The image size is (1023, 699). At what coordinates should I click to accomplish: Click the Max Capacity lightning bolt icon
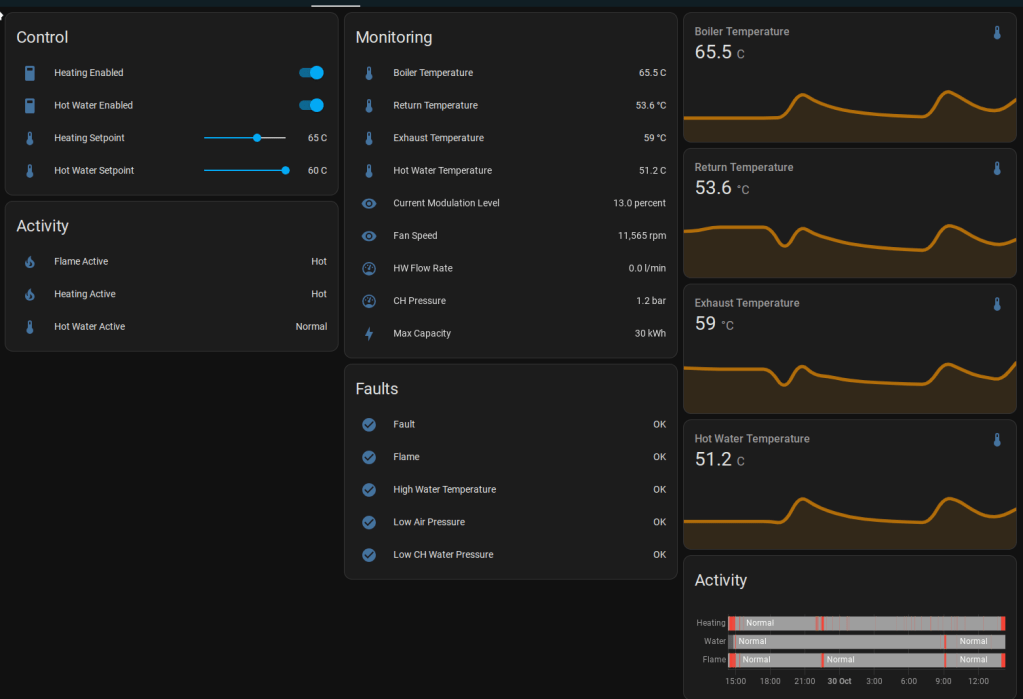[x=369, y=334]
